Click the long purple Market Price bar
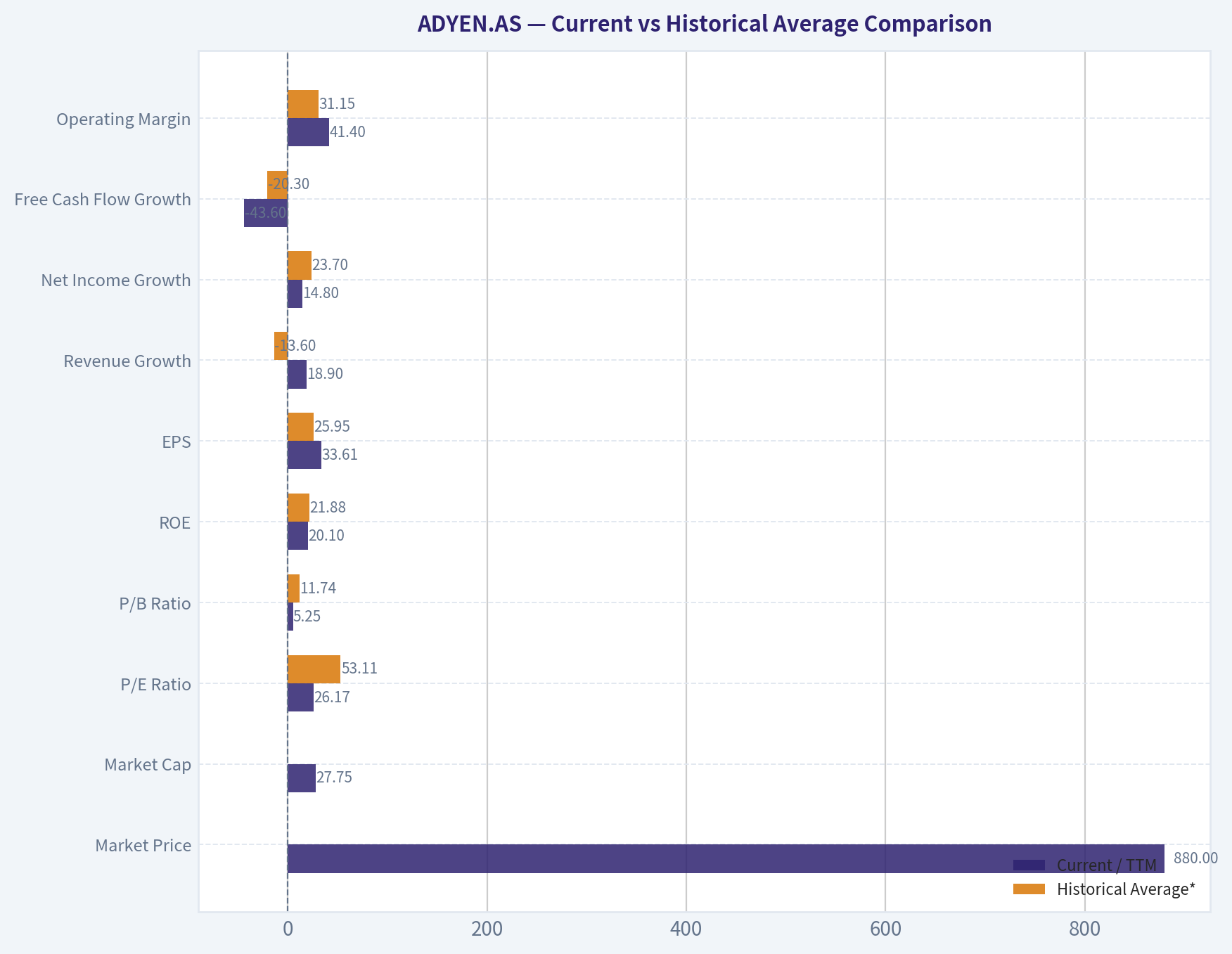Screen dimensions: 1232x954 [x=726, y=858]
